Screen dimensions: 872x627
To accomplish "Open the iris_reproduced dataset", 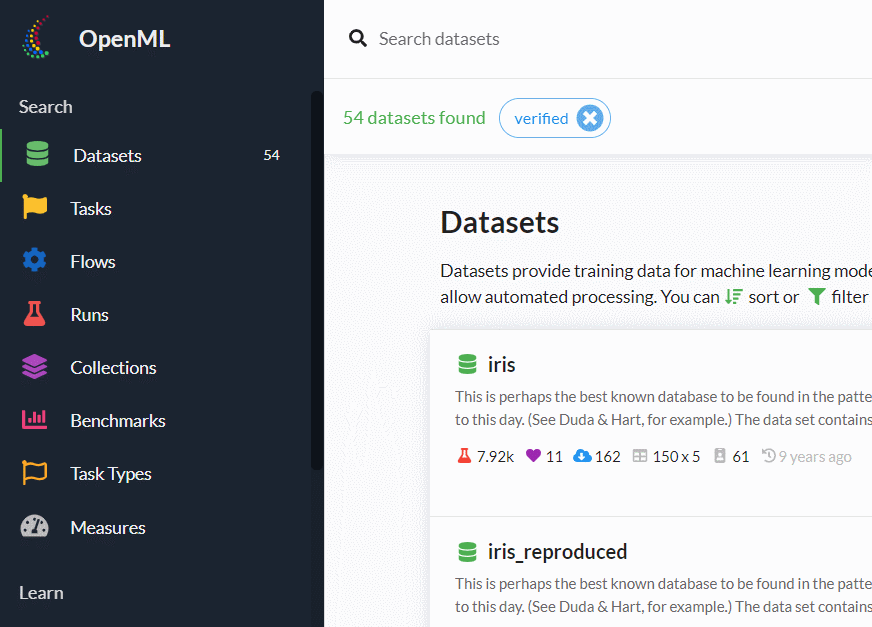I will (556, 552).
